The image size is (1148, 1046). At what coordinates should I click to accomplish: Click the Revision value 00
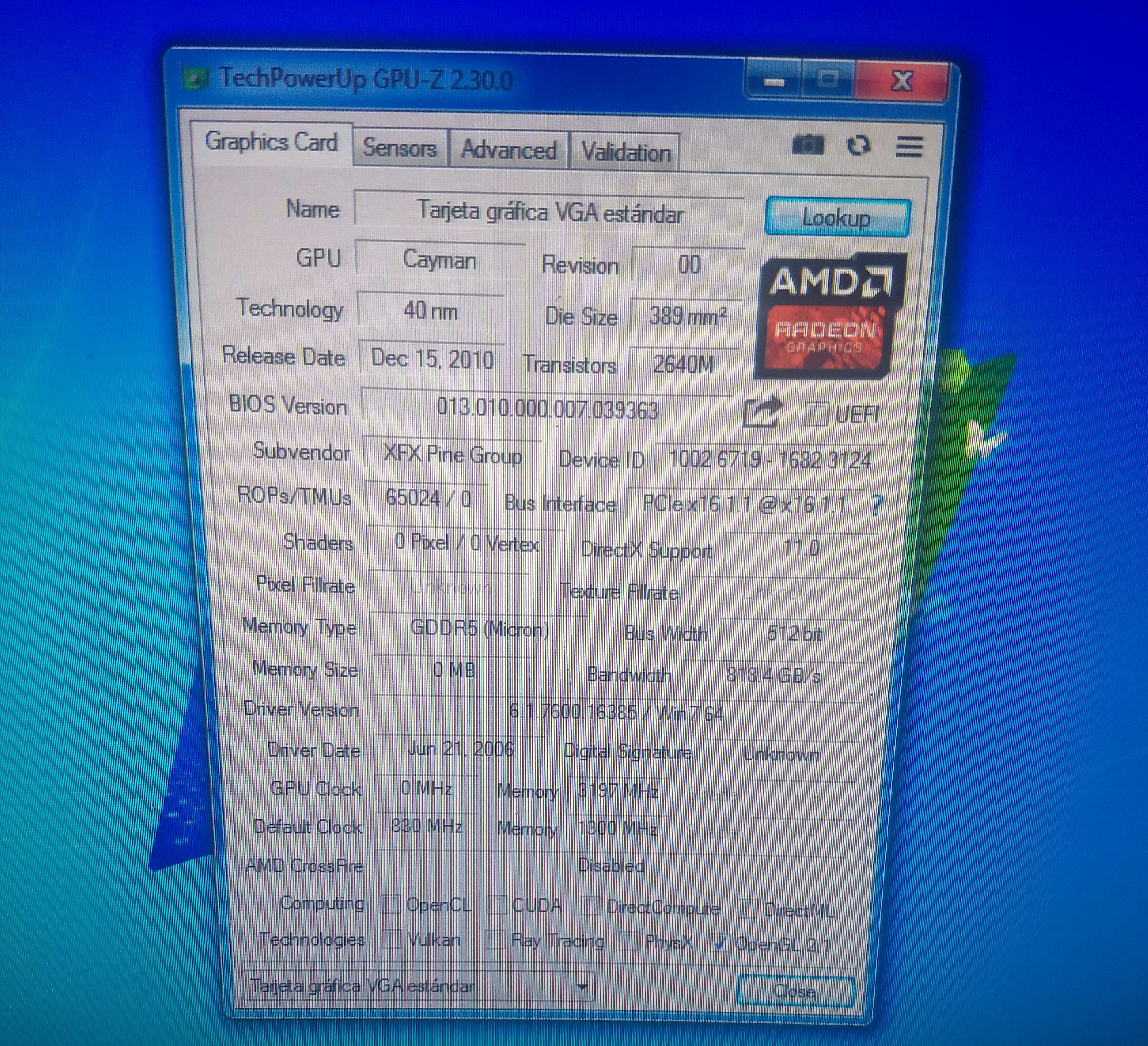tap(689, 265)
